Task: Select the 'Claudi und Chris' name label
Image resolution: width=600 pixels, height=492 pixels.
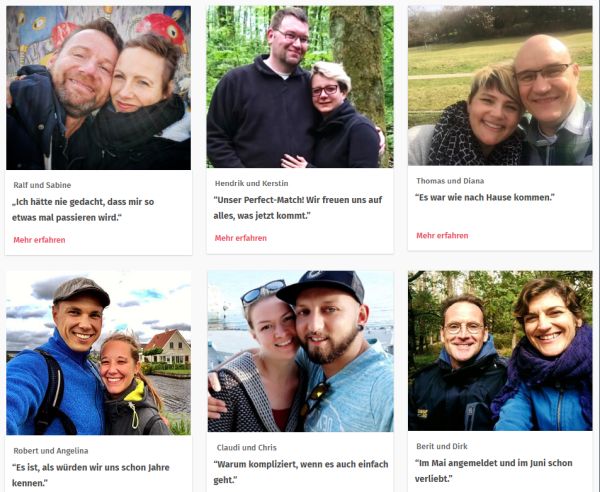Action: tap(246, 448)
